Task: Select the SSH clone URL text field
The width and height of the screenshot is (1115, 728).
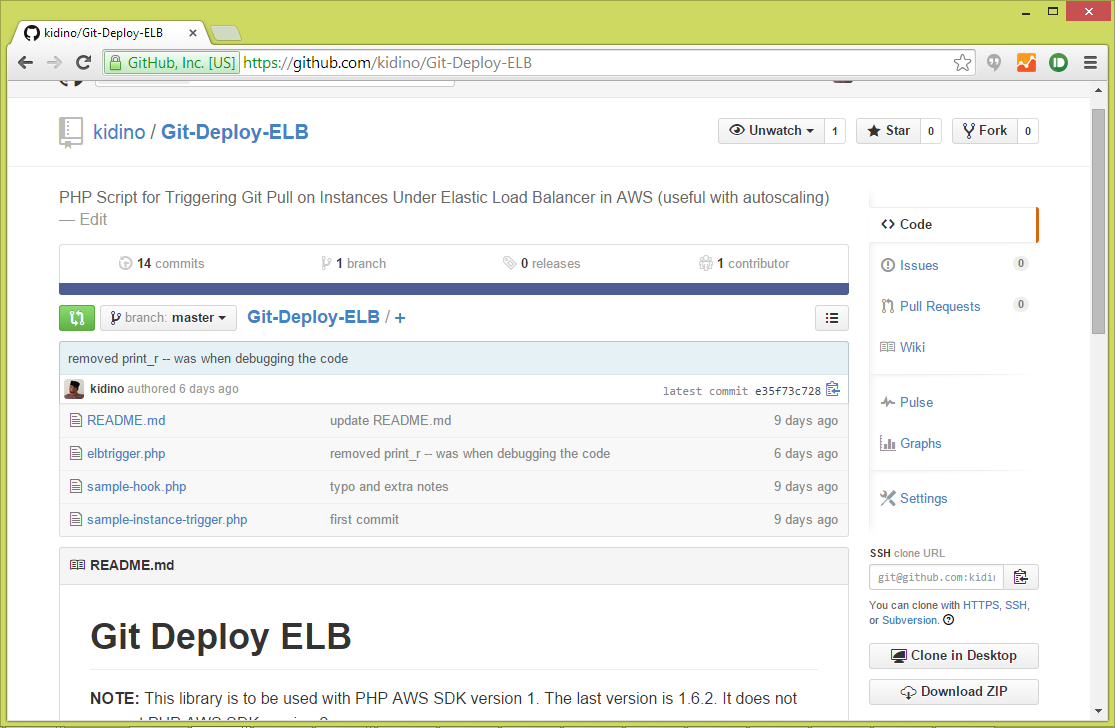Action: tap(936, 576)
